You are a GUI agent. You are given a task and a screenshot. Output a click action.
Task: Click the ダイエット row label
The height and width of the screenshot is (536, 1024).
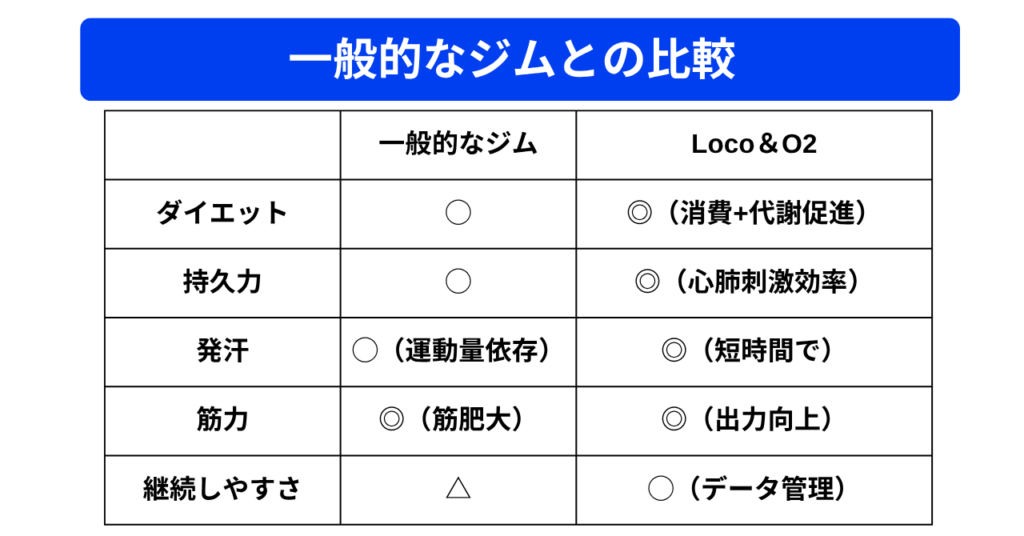pyautogui.click(x=222, y=213)
